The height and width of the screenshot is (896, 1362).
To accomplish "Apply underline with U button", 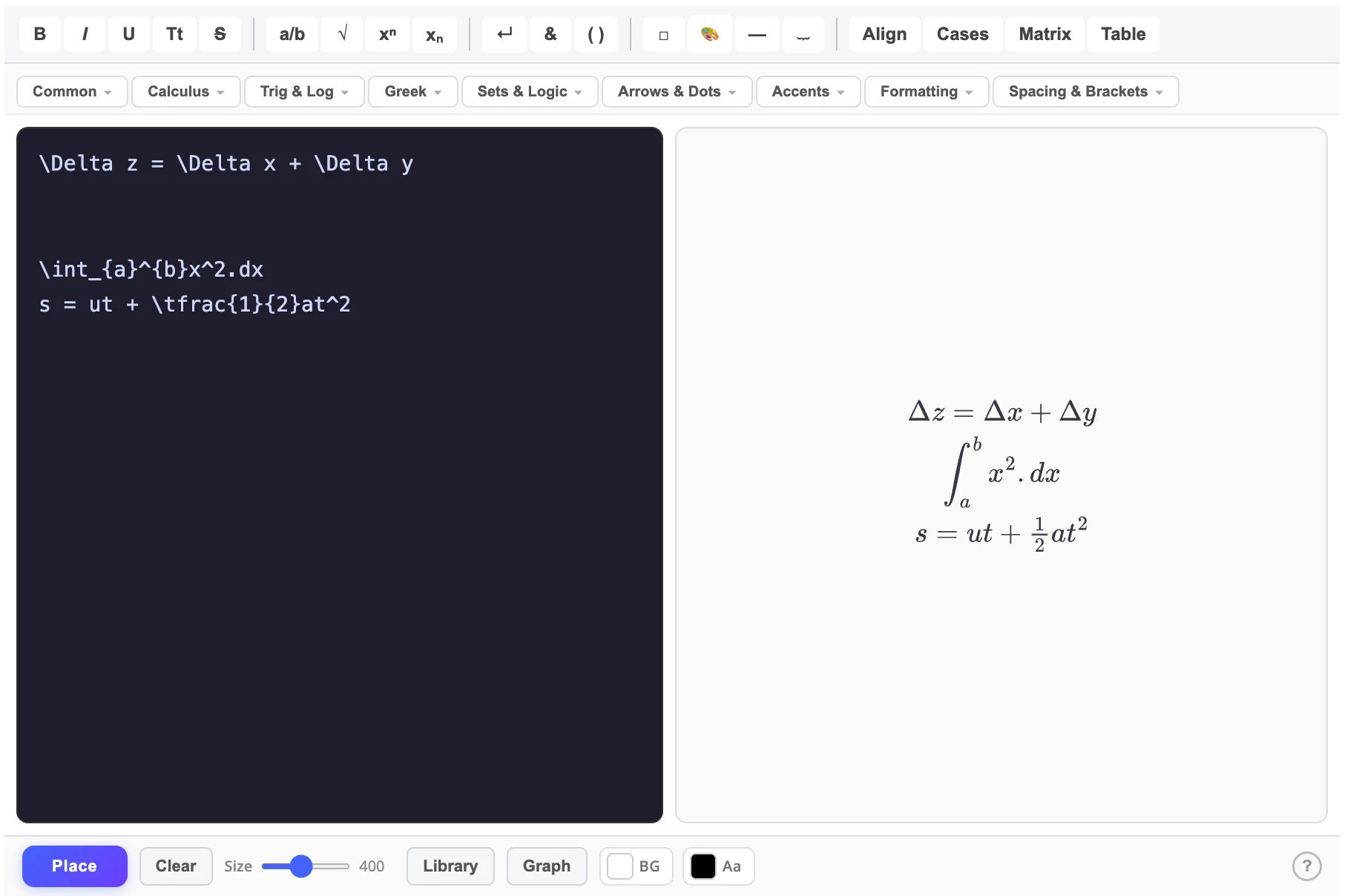I will click(129, 34).
